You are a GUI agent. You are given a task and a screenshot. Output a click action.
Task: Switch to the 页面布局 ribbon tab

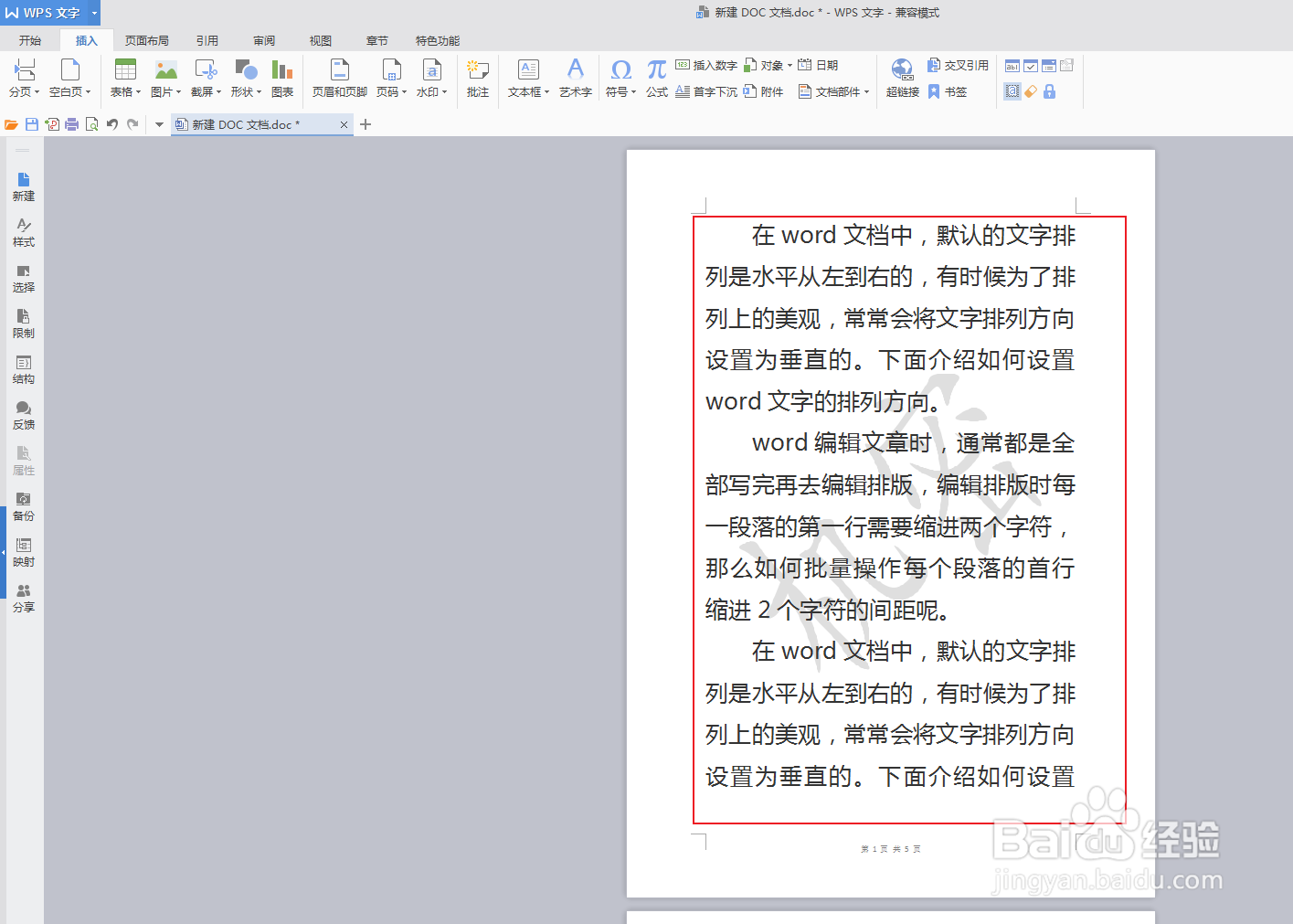[x=146, y=40]
